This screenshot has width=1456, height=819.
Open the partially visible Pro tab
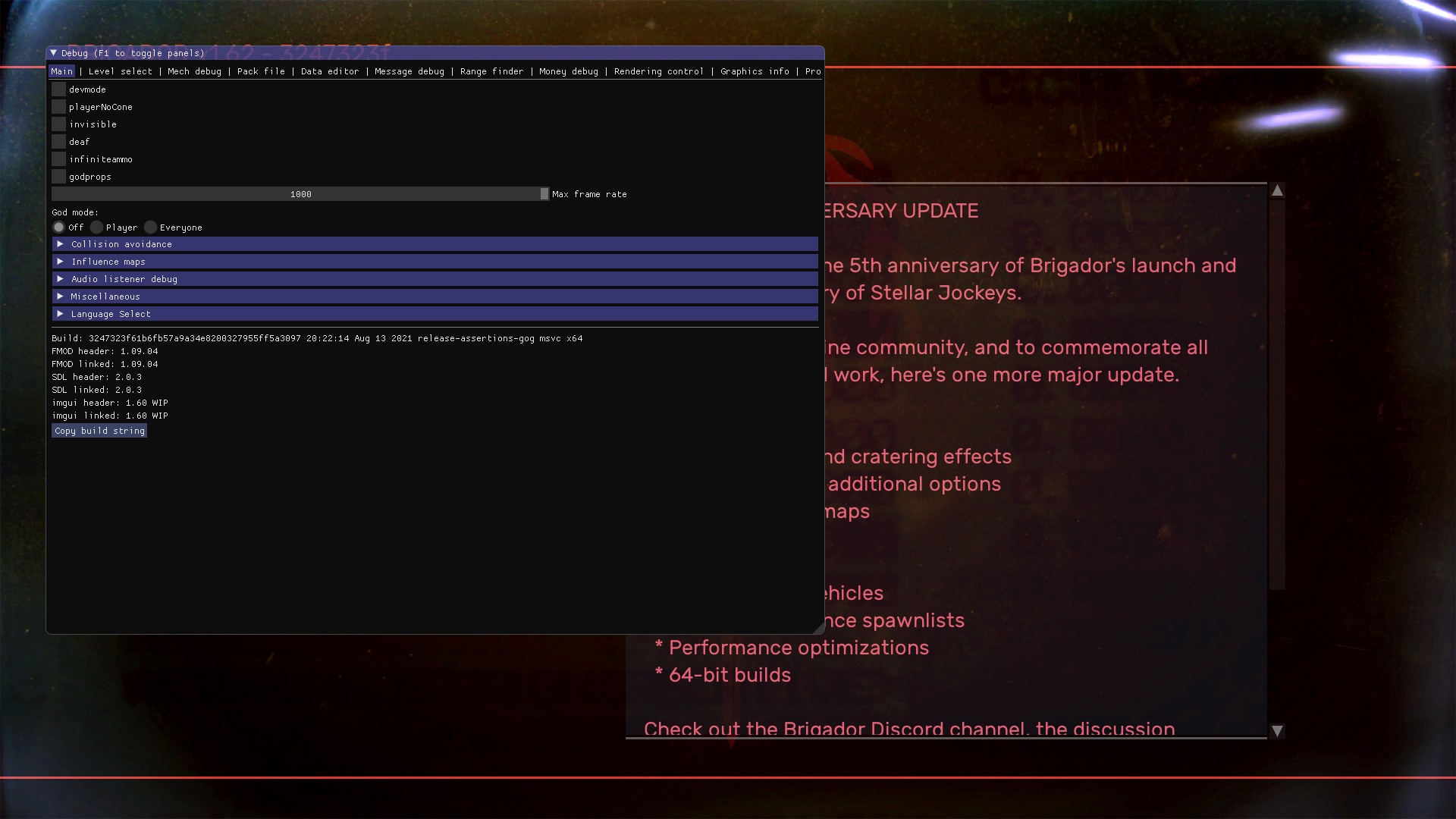click(813, 71)
